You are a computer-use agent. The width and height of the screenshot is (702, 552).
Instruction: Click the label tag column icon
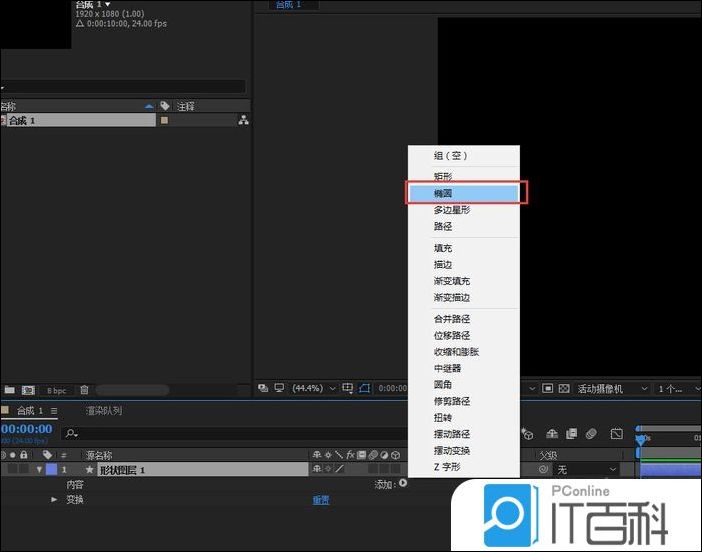click(165, 106)
